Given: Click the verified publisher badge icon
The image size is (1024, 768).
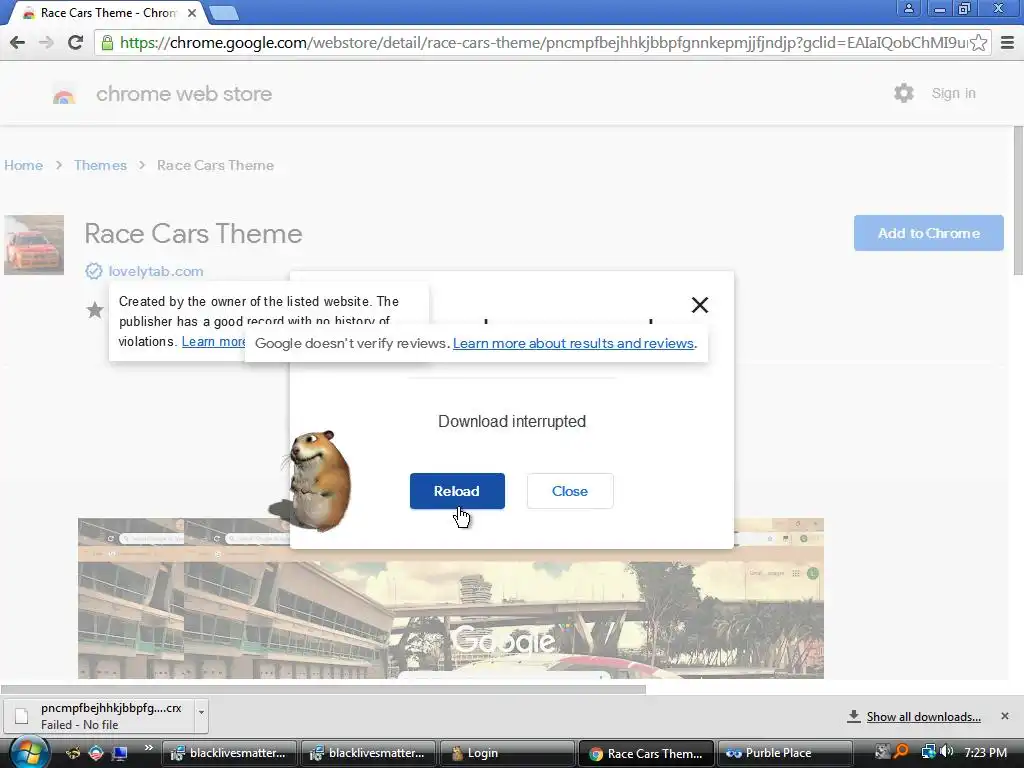Looking at the screenshot, I should pyautogui.click(x=94, y=271).
